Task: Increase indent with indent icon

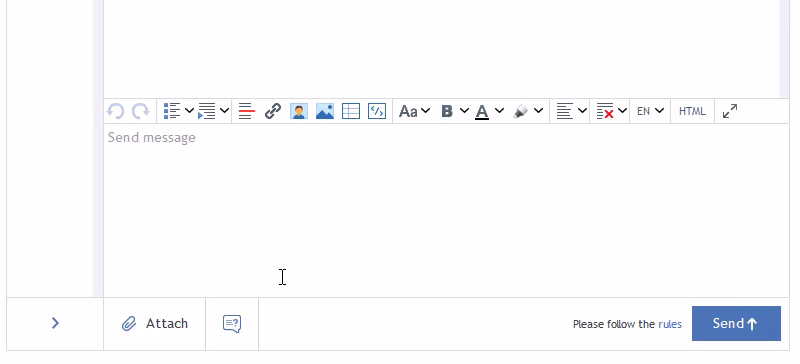Action: pyautogui.click(x=207, y=111)
